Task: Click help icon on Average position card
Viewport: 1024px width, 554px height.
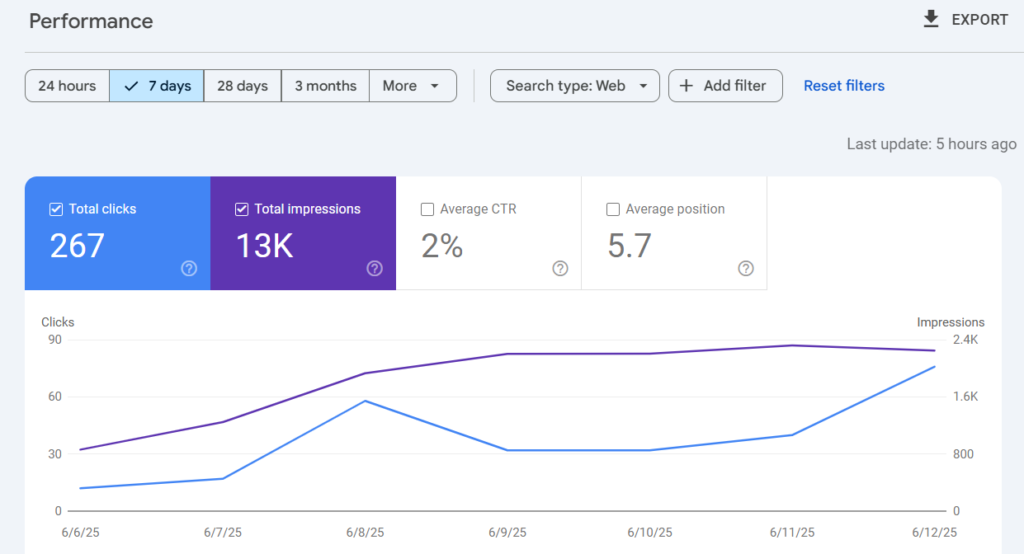Action: [x=745, y=269]
